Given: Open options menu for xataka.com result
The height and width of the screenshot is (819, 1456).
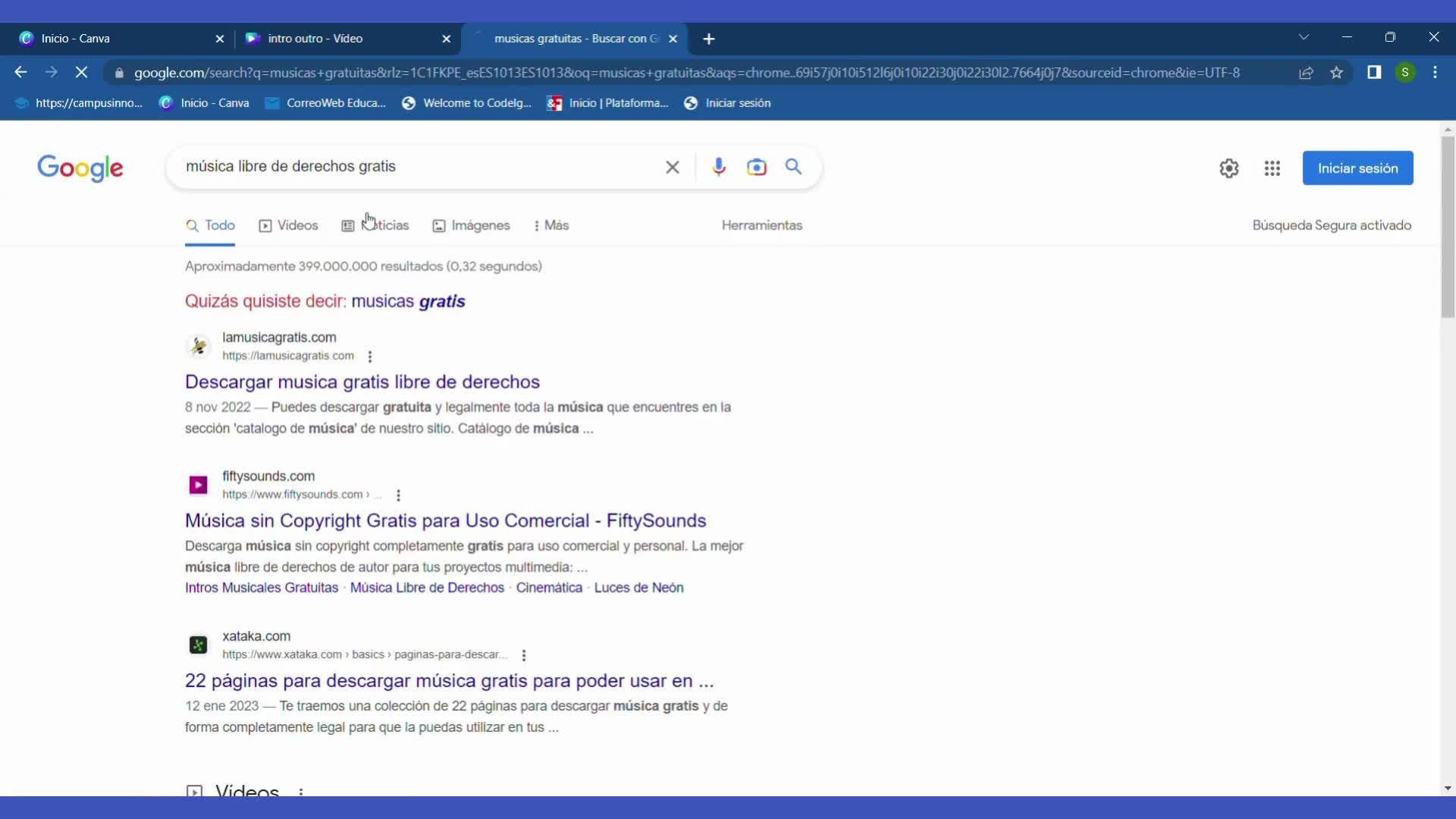Looking at the screenshot, I should 523,655.
